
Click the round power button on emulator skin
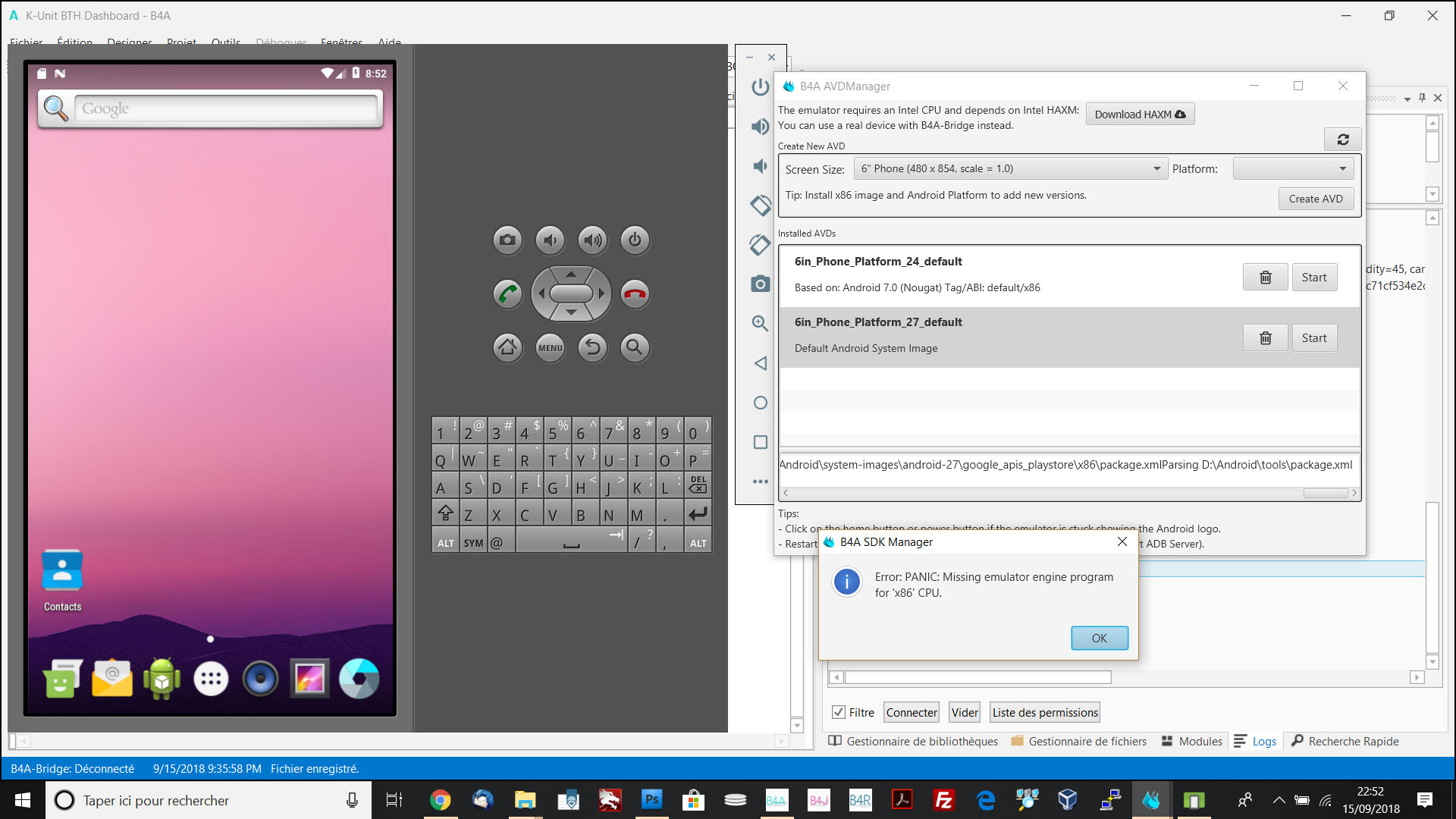635,240
